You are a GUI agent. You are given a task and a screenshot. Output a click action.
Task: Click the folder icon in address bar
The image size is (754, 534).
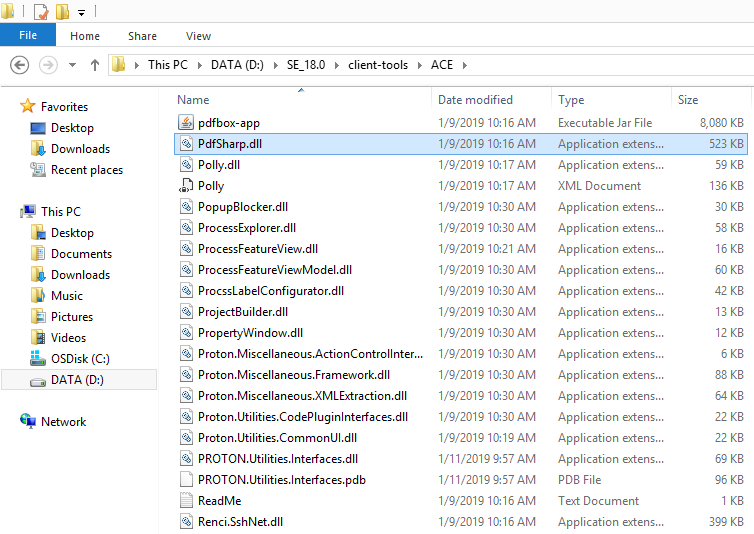point(118,64)
